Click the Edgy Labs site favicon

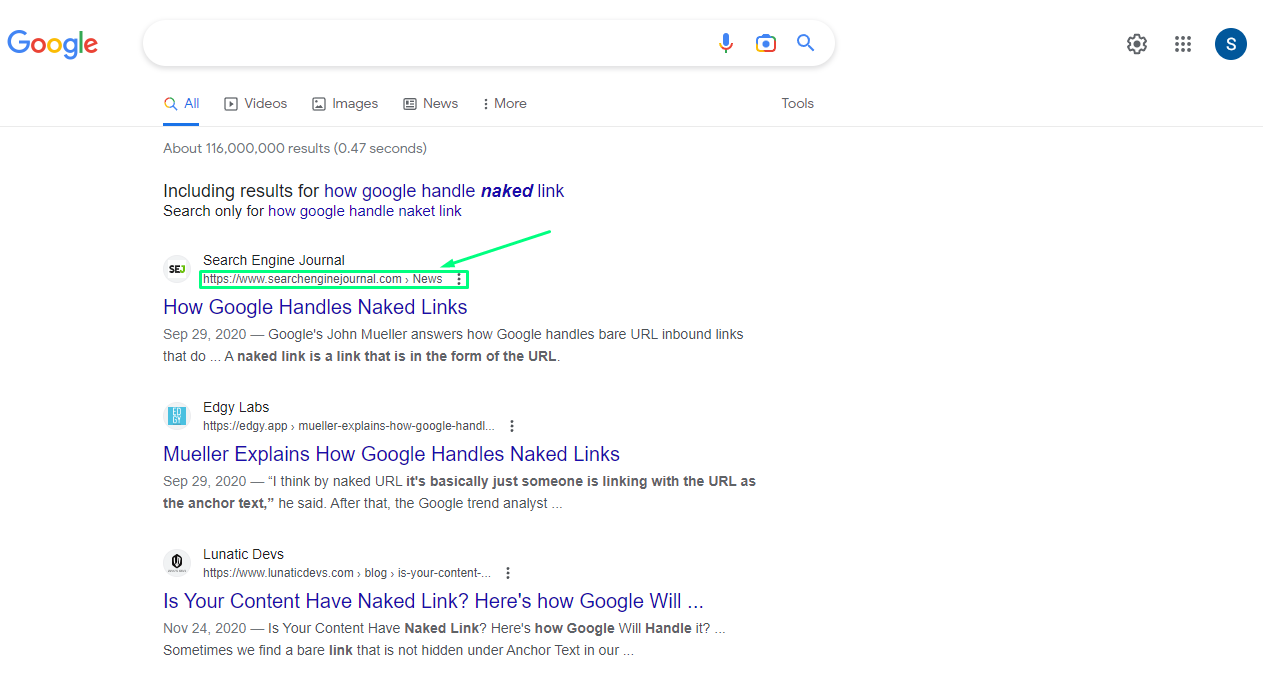click(177, 416)
